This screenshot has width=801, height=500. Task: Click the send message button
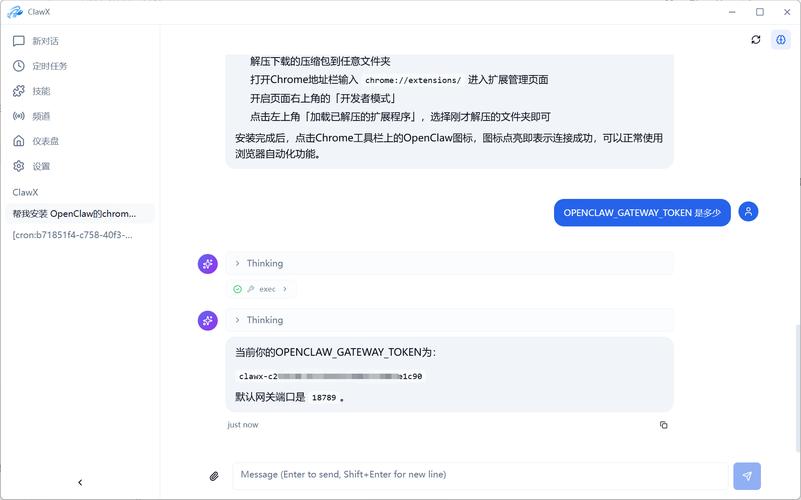click(x=747, y=476)
